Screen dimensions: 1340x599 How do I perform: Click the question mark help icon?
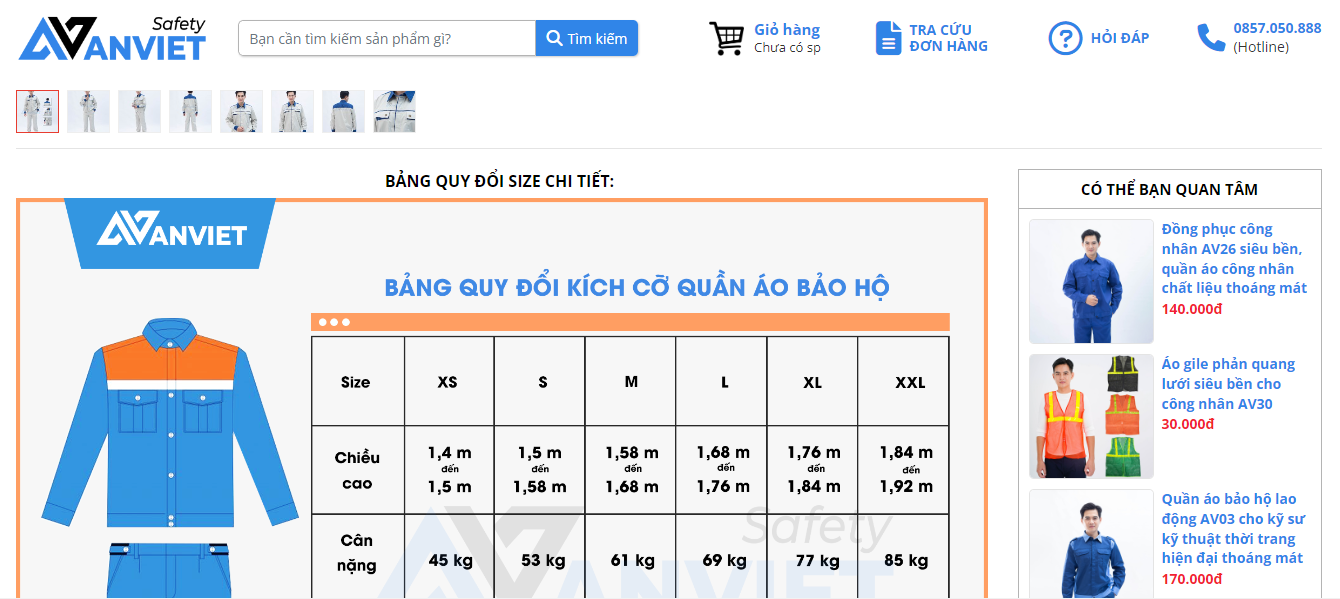click(1065, 38)
